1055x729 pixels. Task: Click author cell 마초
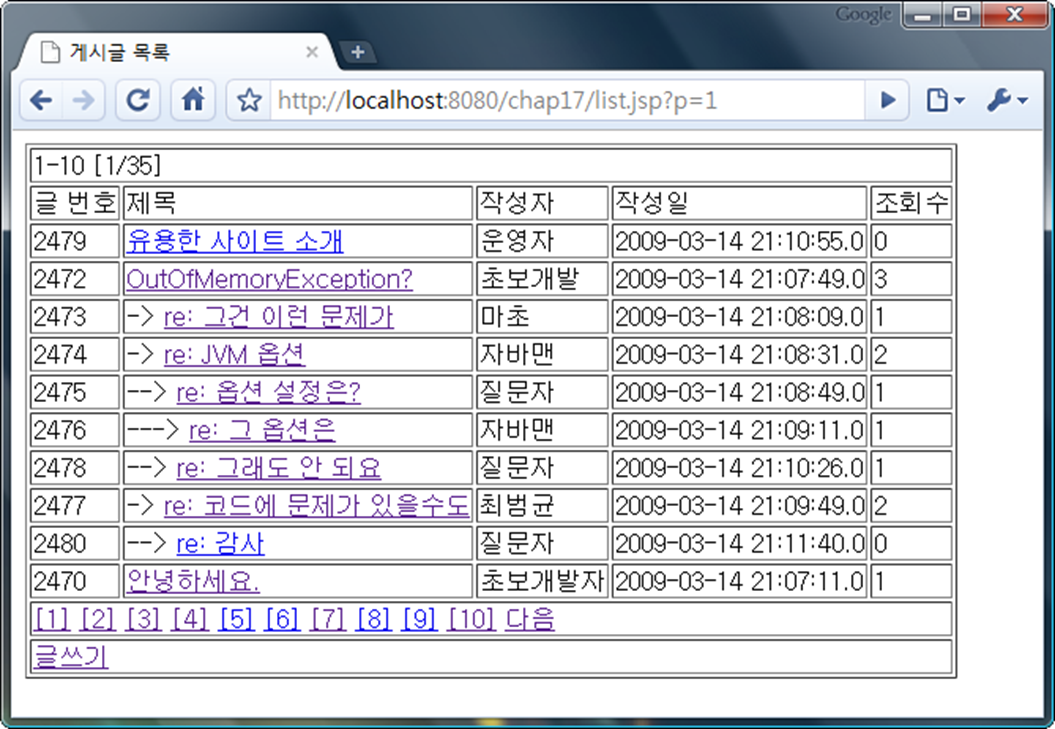pos(542,316)
